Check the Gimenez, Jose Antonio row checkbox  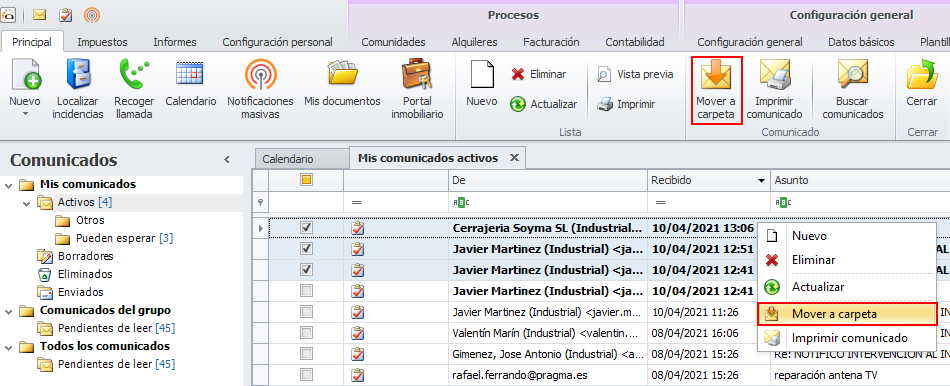pos(307,353)
